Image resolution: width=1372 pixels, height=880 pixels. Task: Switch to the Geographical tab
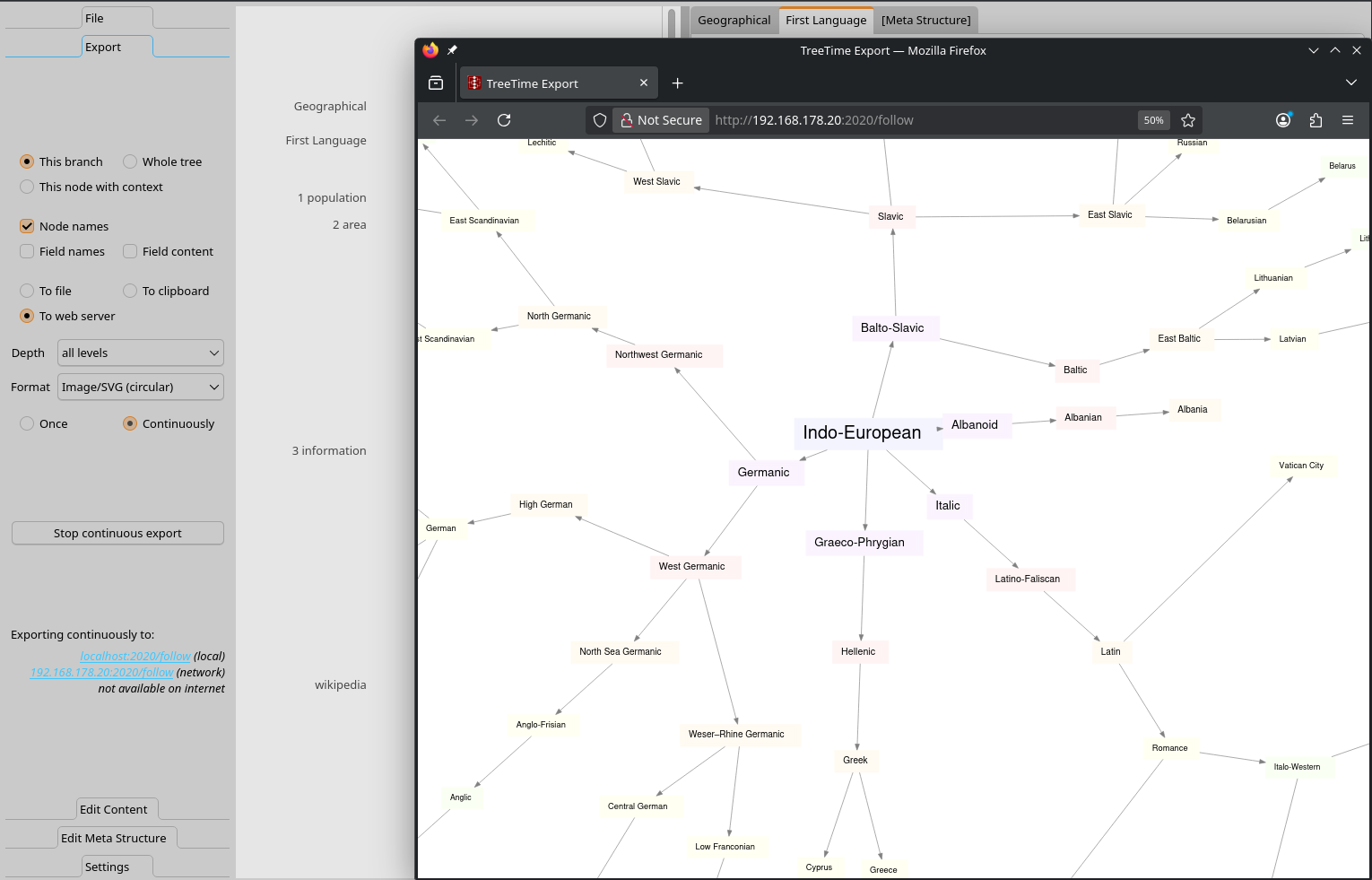pyautogui.click(x=734, y=21)
